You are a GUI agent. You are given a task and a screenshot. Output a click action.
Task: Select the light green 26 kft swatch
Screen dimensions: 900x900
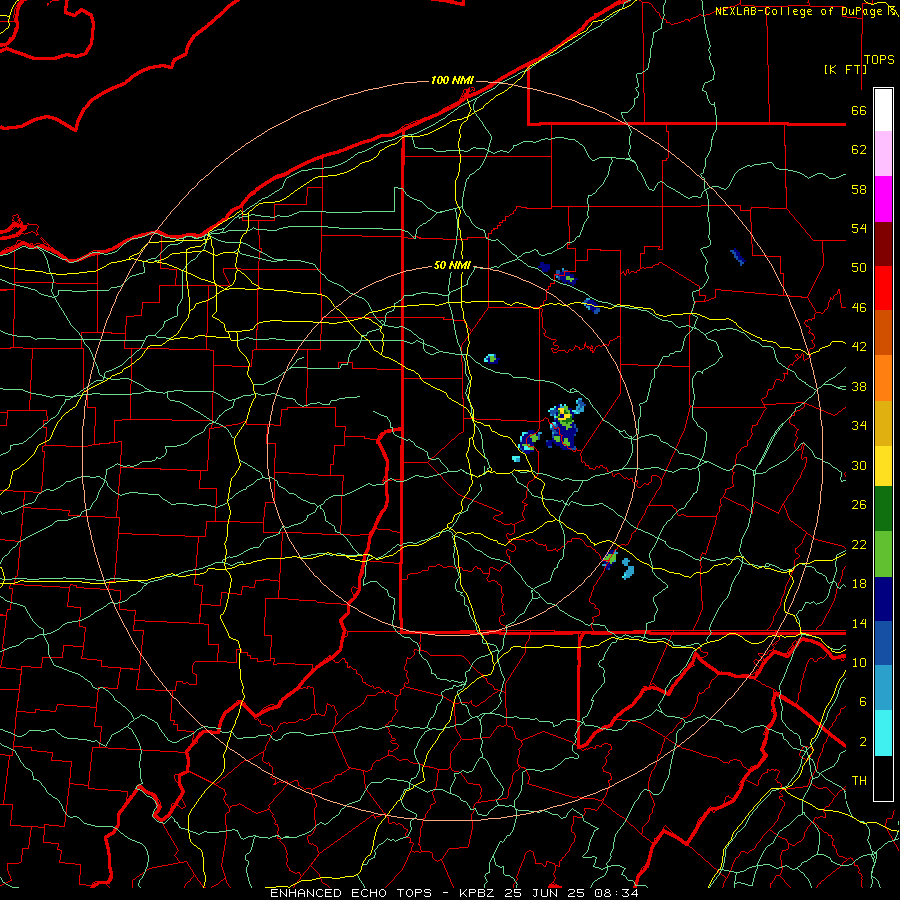(883, 554)
